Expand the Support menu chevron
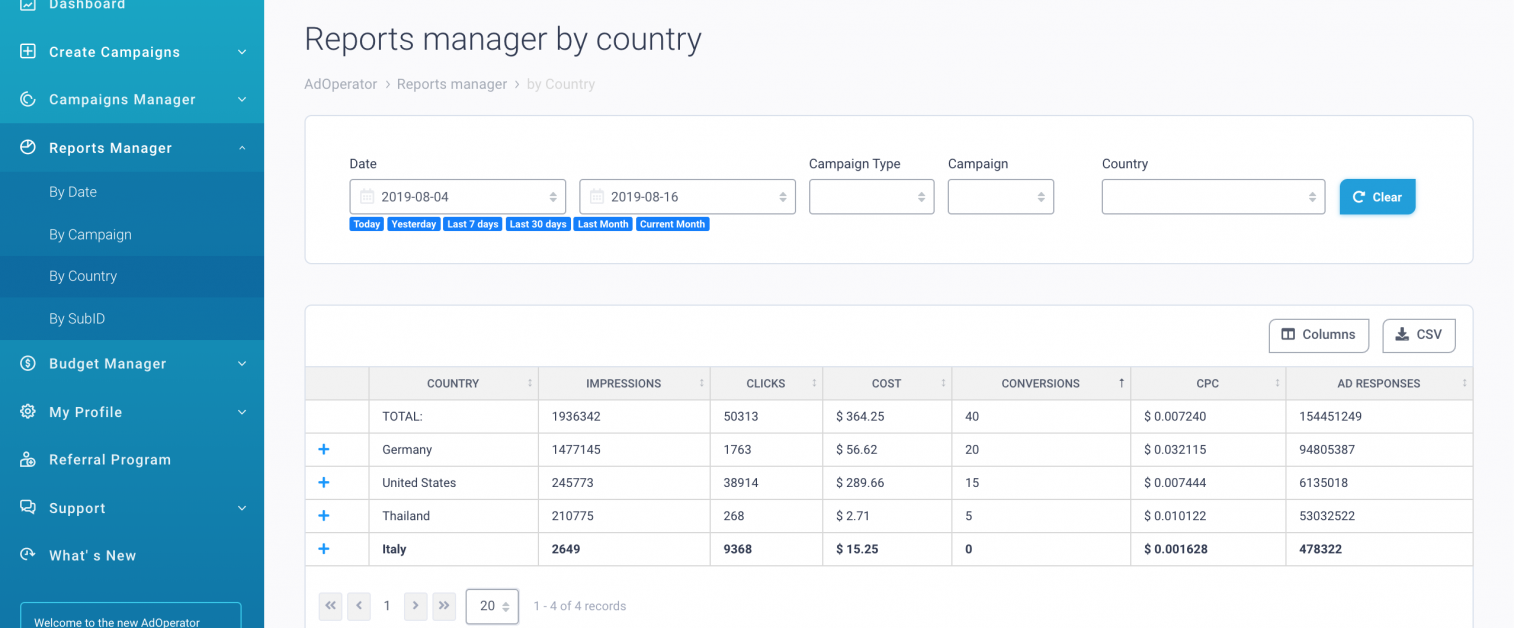 tap(242, 508)
